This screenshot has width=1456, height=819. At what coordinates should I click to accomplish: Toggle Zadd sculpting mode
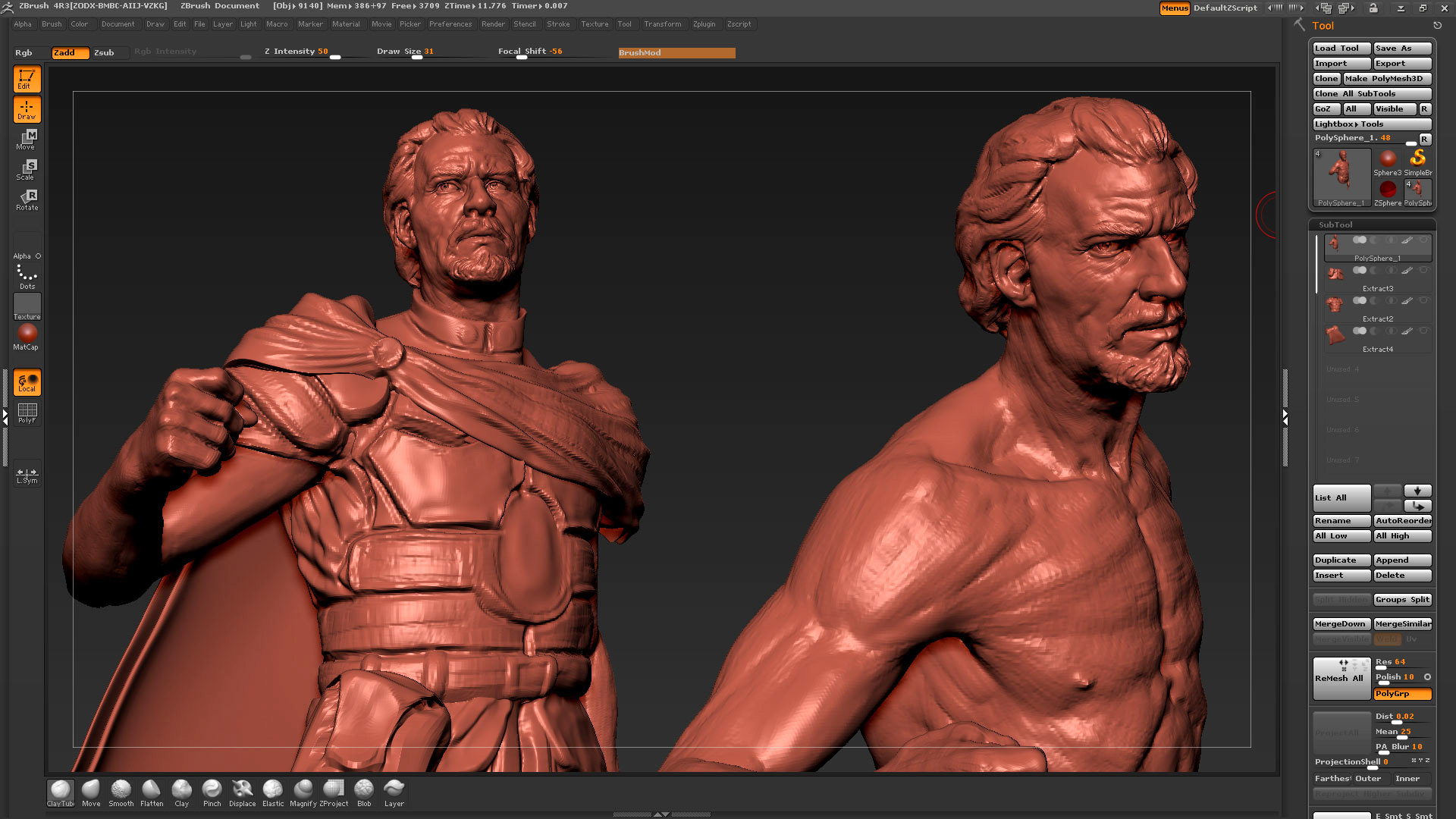tap(70, 52)
